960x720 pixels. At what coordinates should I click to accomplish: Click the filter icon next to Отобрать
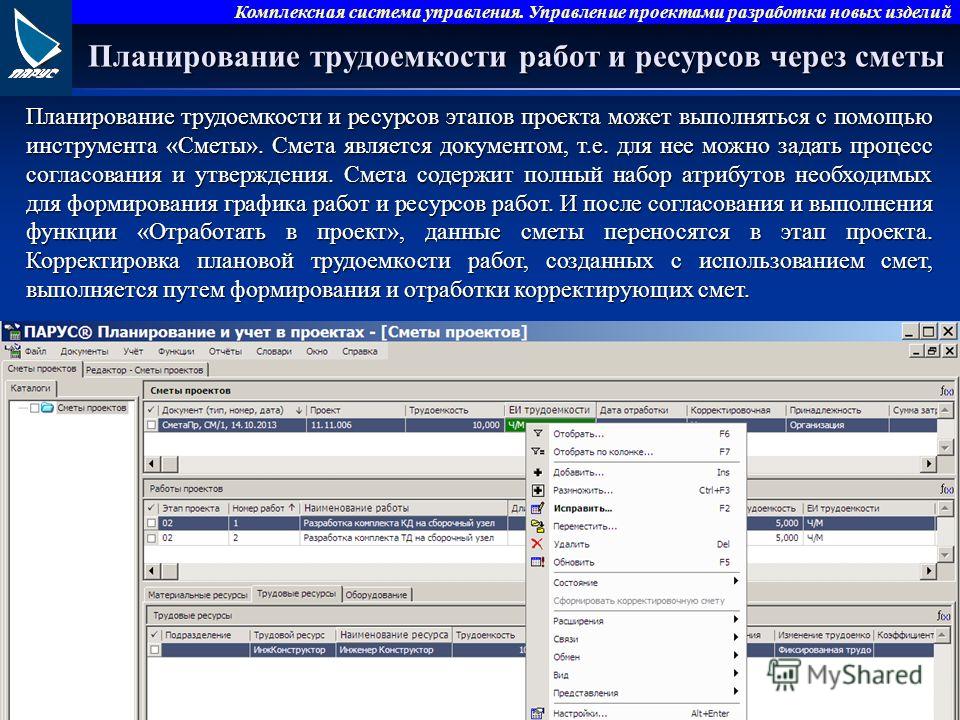538,433
